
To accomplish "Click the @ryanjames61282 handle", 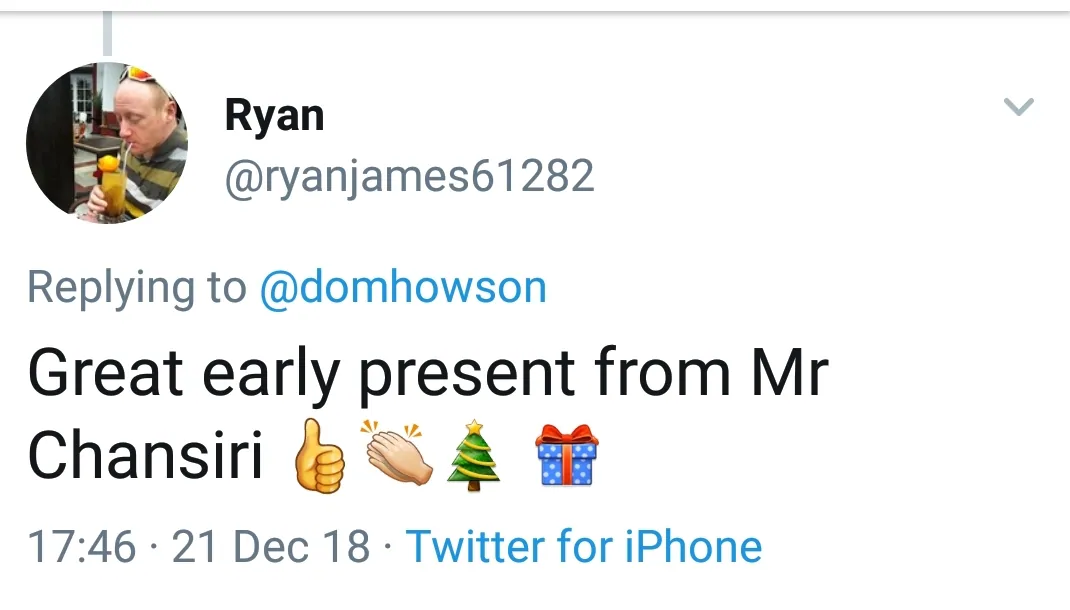I will [410, 178].
